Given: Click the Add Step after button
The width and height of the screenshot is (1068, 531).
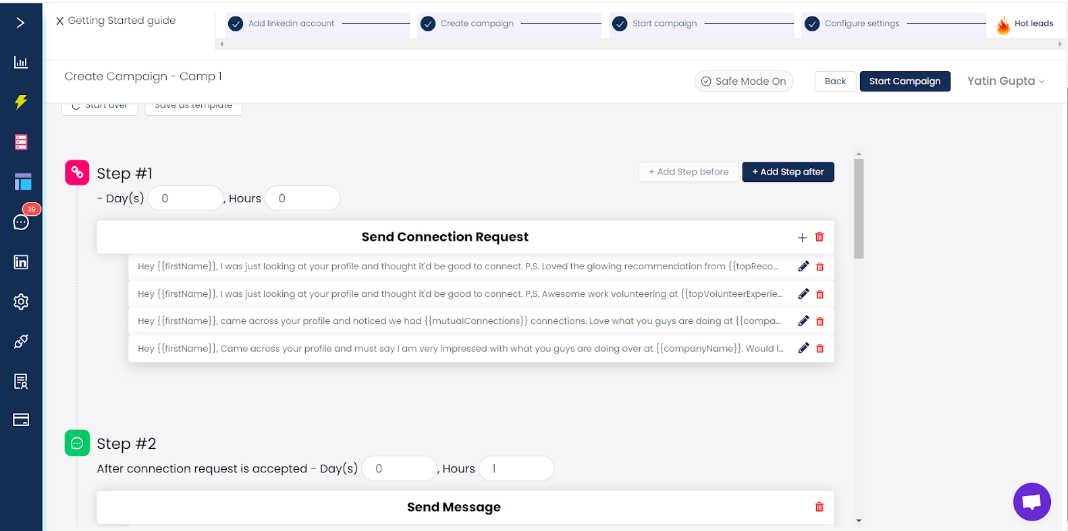Looking at the screenshot, I should 788,172.
